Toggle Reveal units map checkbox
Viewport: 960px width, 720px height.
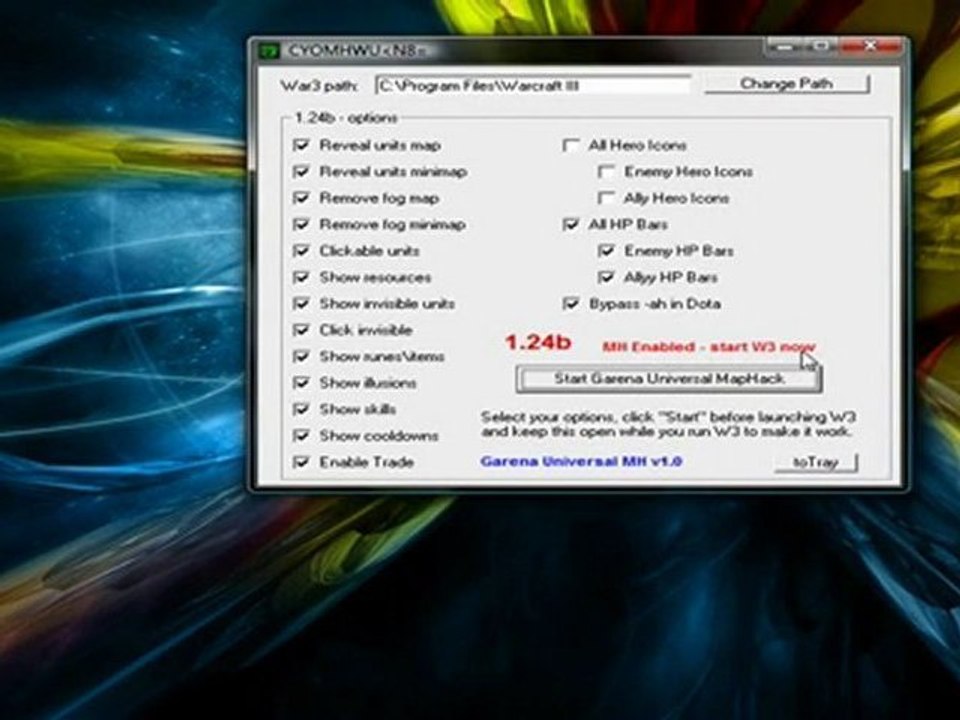click(x=301, y=145)
